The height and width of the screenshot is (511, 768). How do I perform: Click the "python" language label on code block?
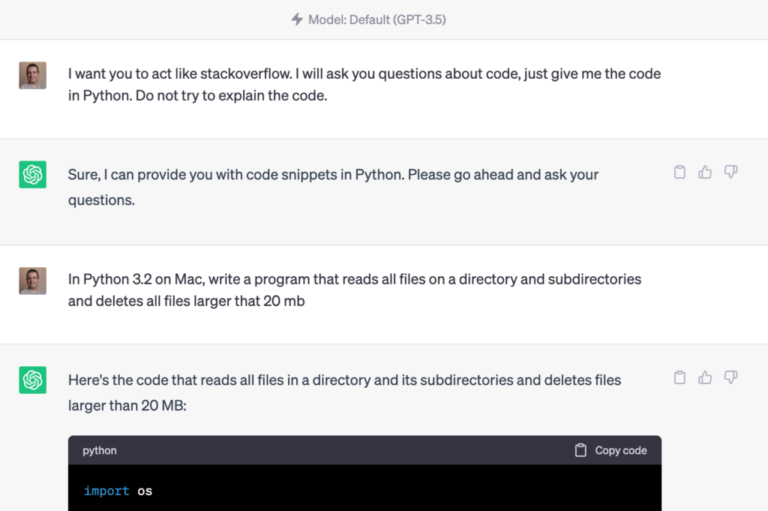click(99, 451)
